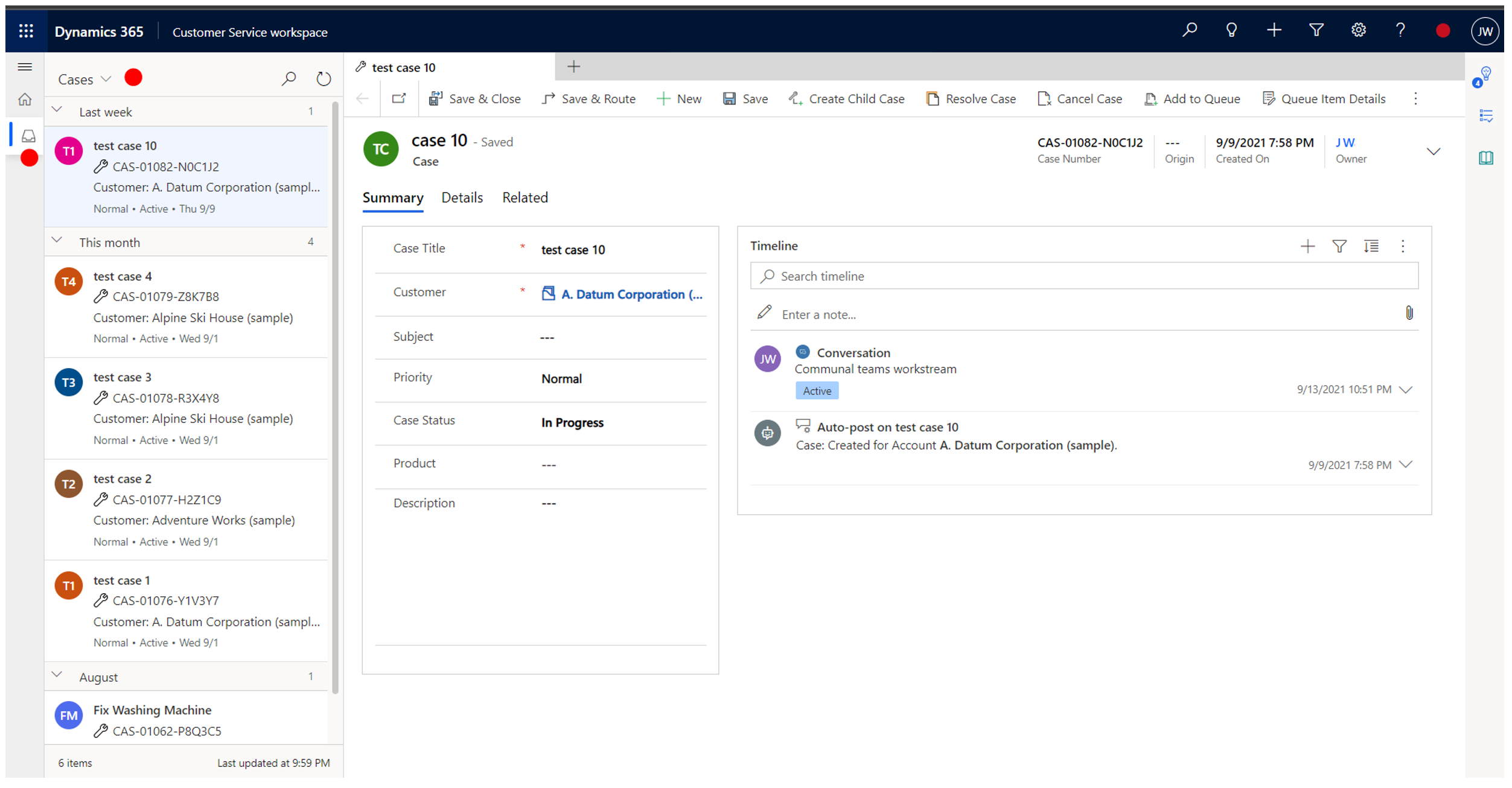Toggle the active conversation status badge
The image size is (1512, 788).
click(x=816, y=390)
